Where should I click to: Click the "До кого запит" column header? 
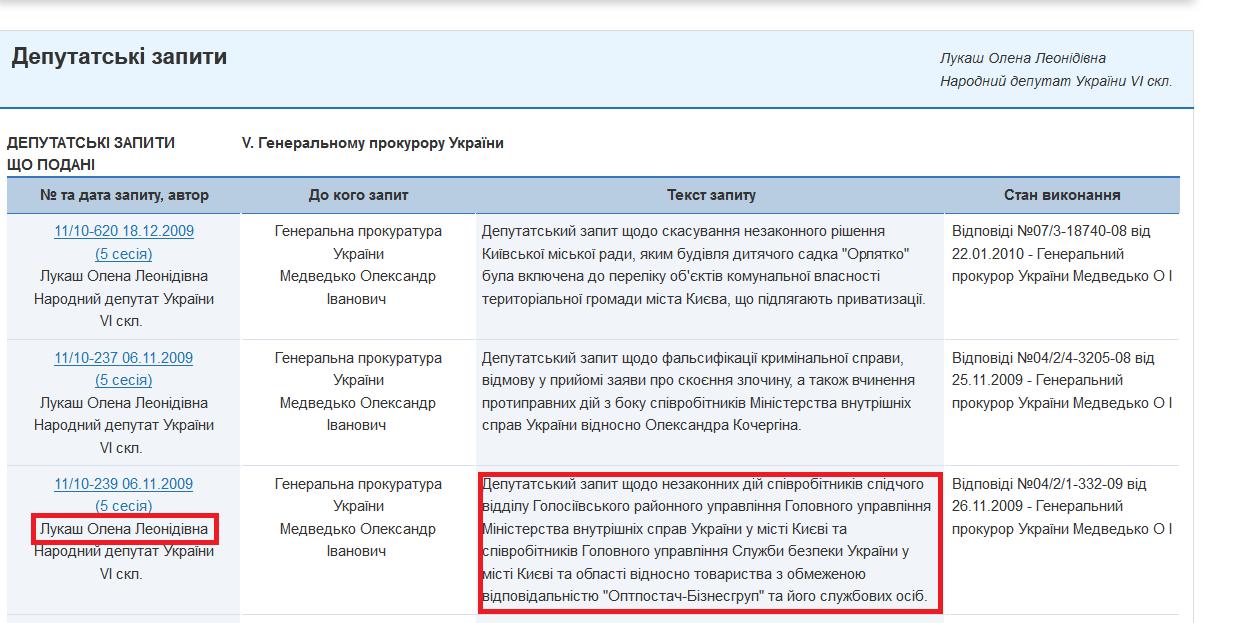(358, 195)
